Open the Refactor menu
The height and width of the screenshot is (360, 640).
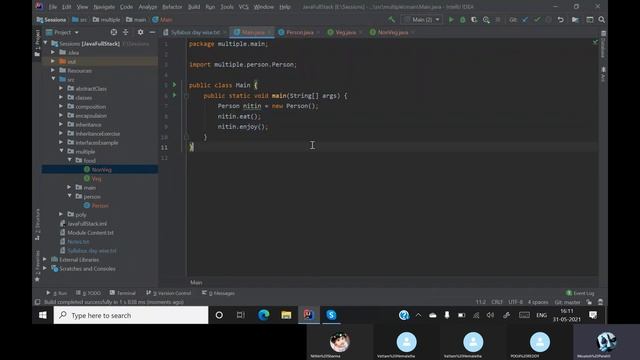point(172,7)
